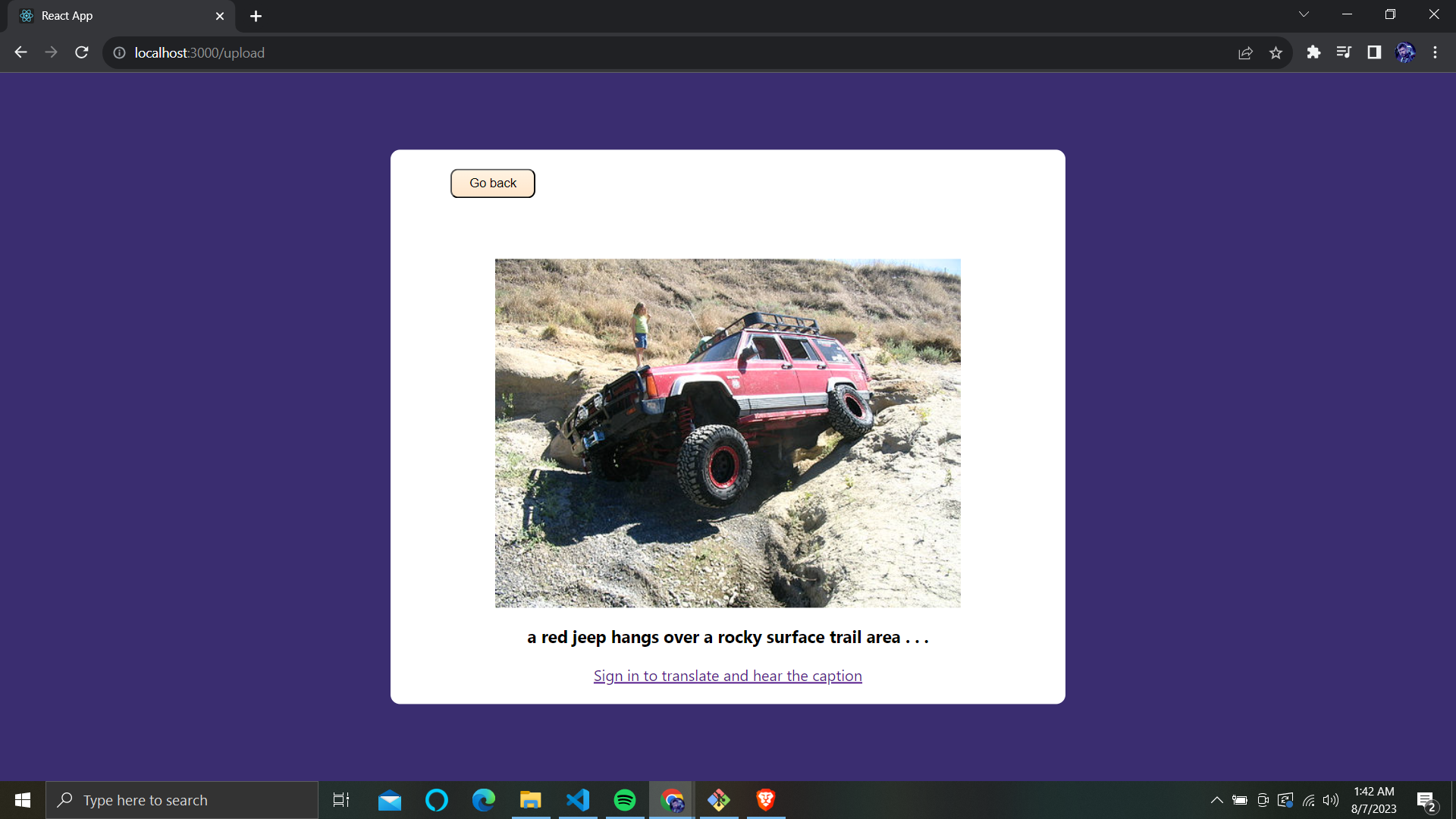Click the Go back button

click(x=492, y=183)
